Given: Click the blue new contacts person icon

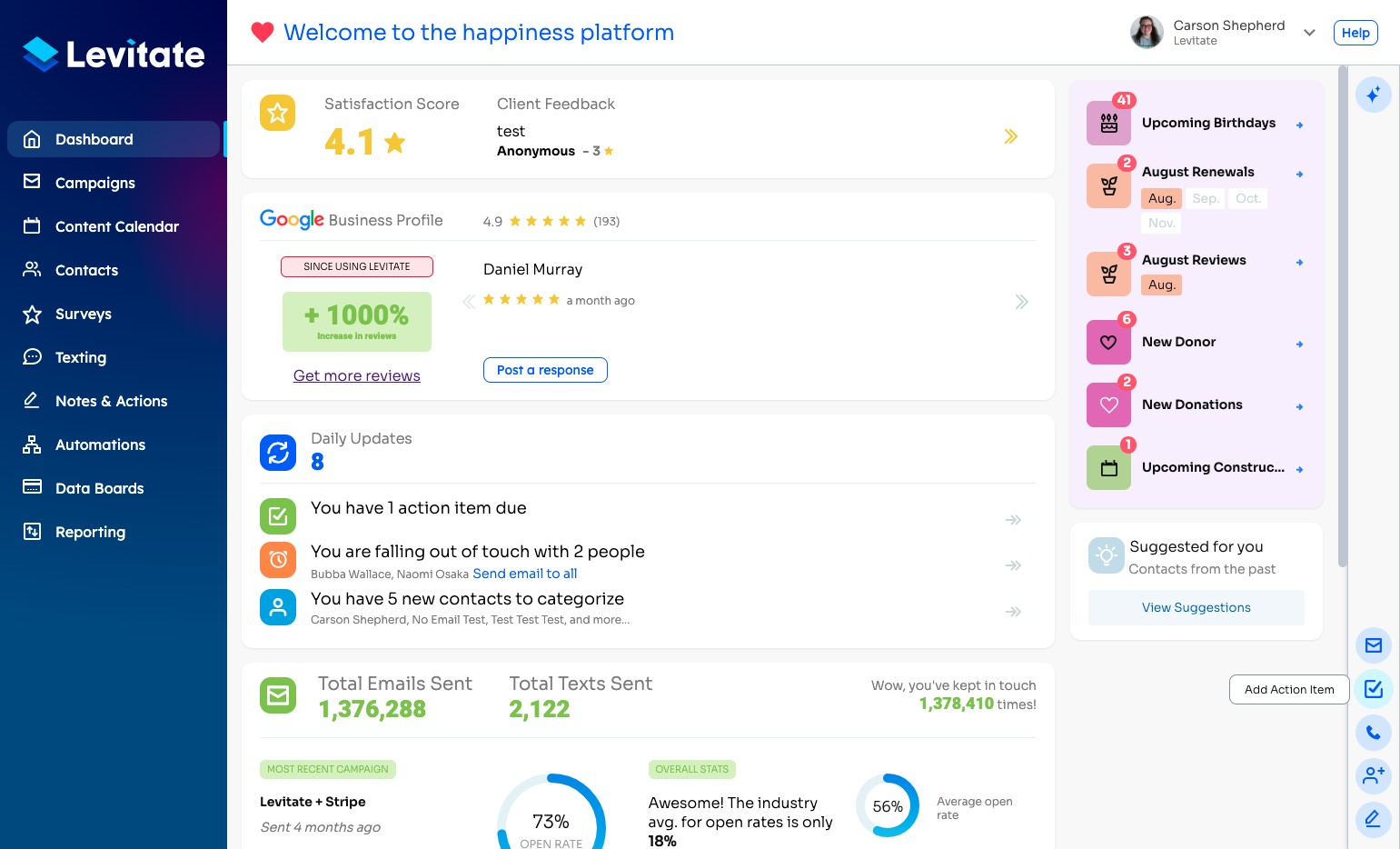Looking at the screenshot, I should [278, 607].
